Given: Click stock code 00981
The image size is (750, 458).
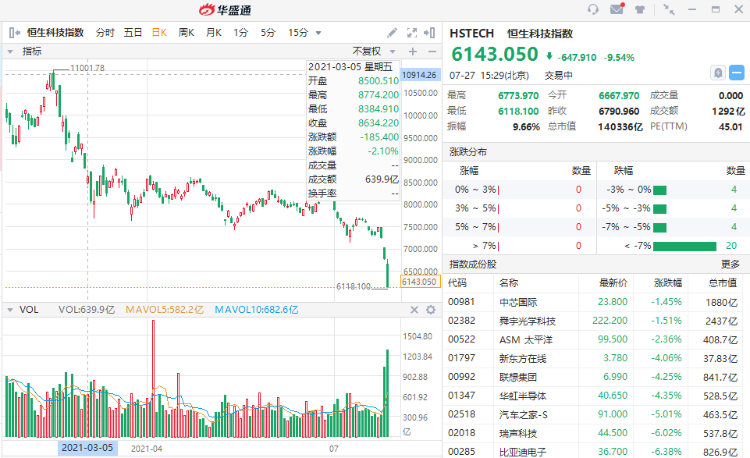Looking at the screenshot, I should pyautogui.click(x=461, y=302).
